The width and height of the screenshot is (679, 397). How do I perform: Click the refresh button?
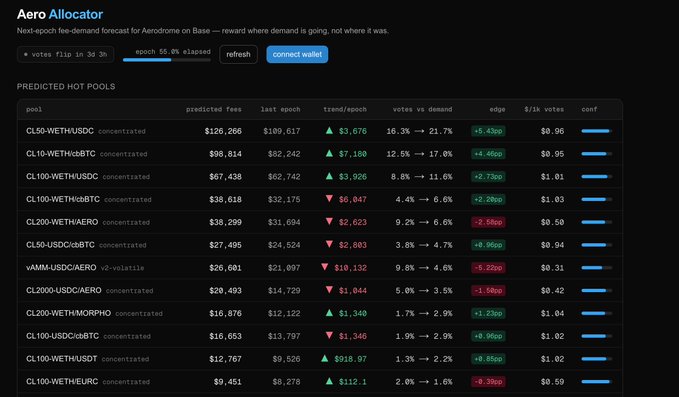[x=238, y=55]
